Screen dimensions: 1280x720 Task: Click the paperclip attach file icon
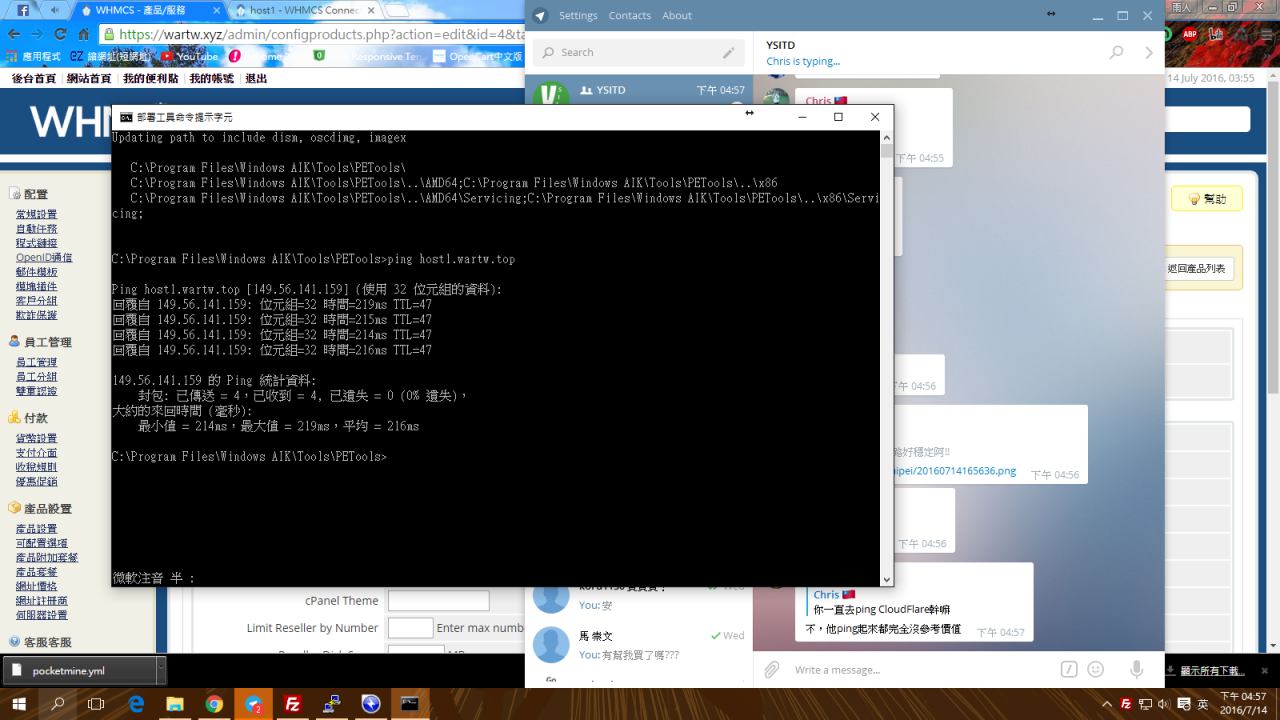(771, 670)
